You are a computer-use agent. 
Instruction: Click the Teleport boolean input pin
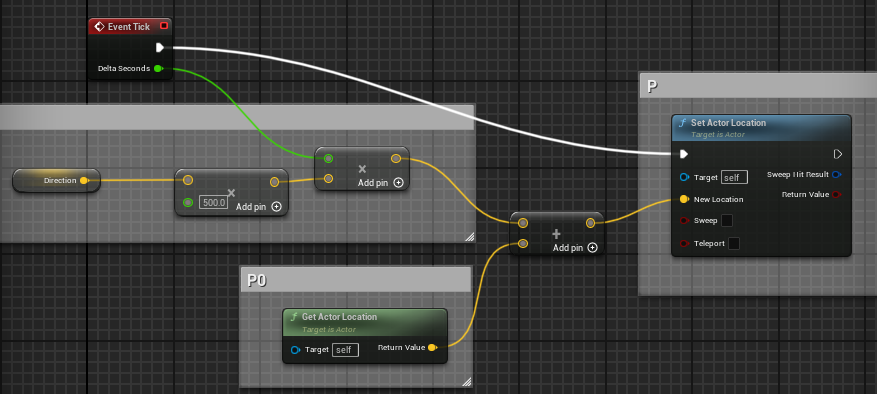point(683,243)
